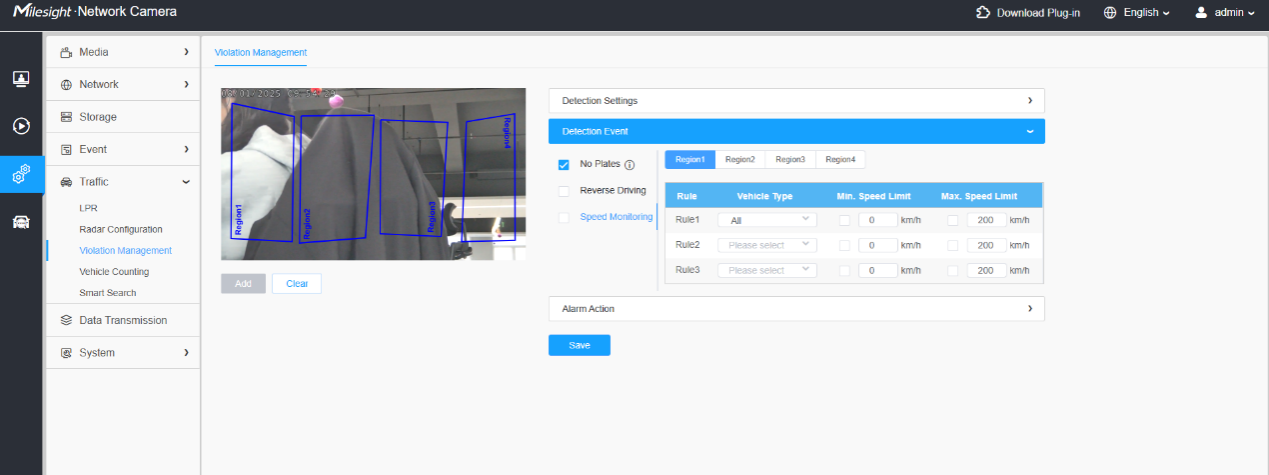Click the admin user icon
Viewport: 1269px width, 475px height.
[x=1201, y=12]
